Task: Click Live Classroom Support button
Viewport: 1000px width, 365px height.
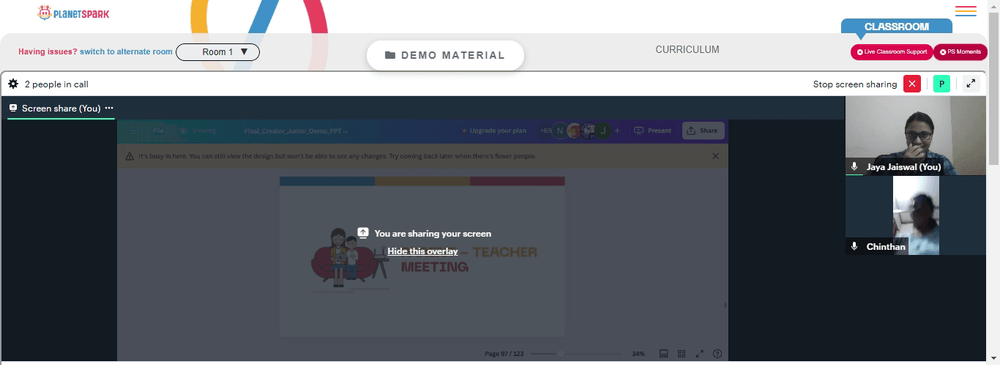Action: (x=891, y=52)
